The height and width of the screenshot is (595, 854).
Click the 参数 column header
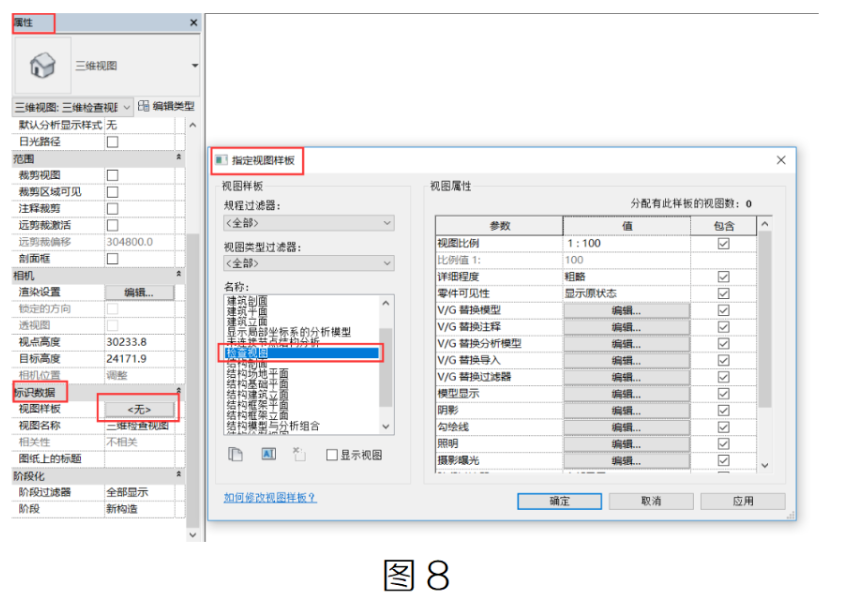[x=499, y=226]
